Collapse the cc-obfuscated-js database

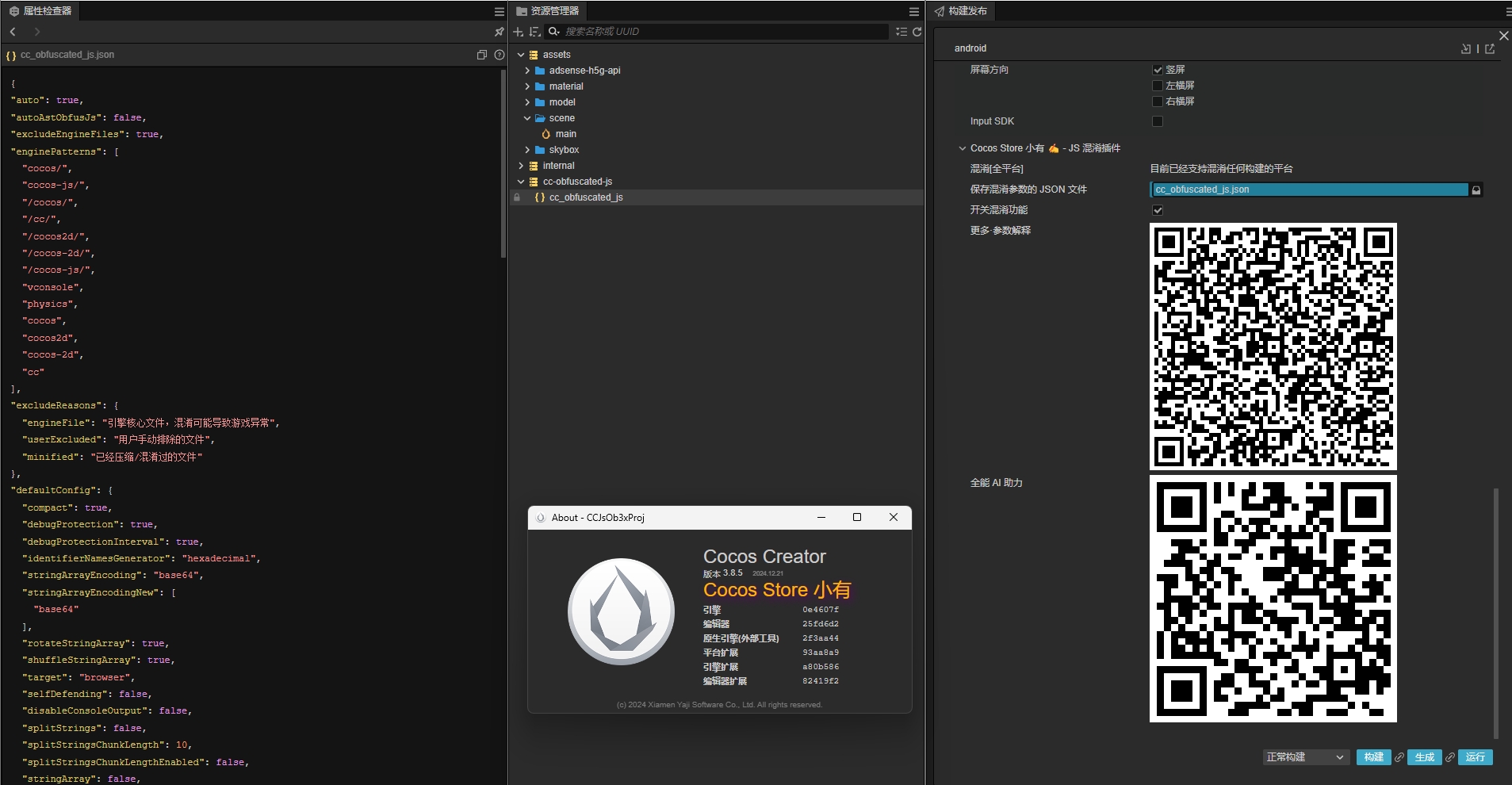point(521,182)
